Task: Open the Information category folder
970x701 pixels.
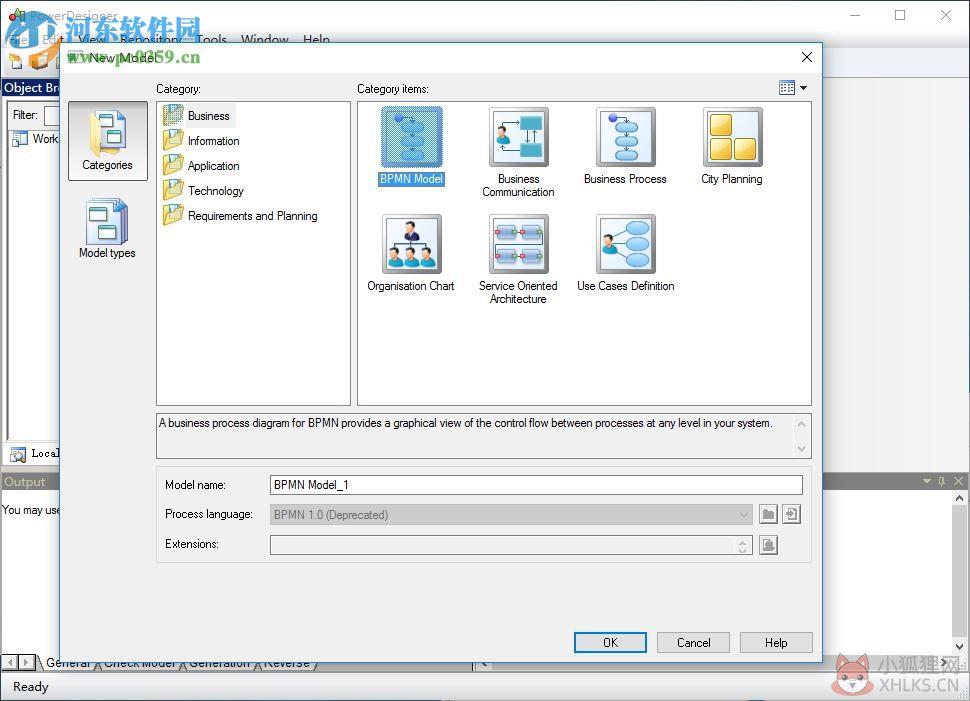Action: (202, 141)
